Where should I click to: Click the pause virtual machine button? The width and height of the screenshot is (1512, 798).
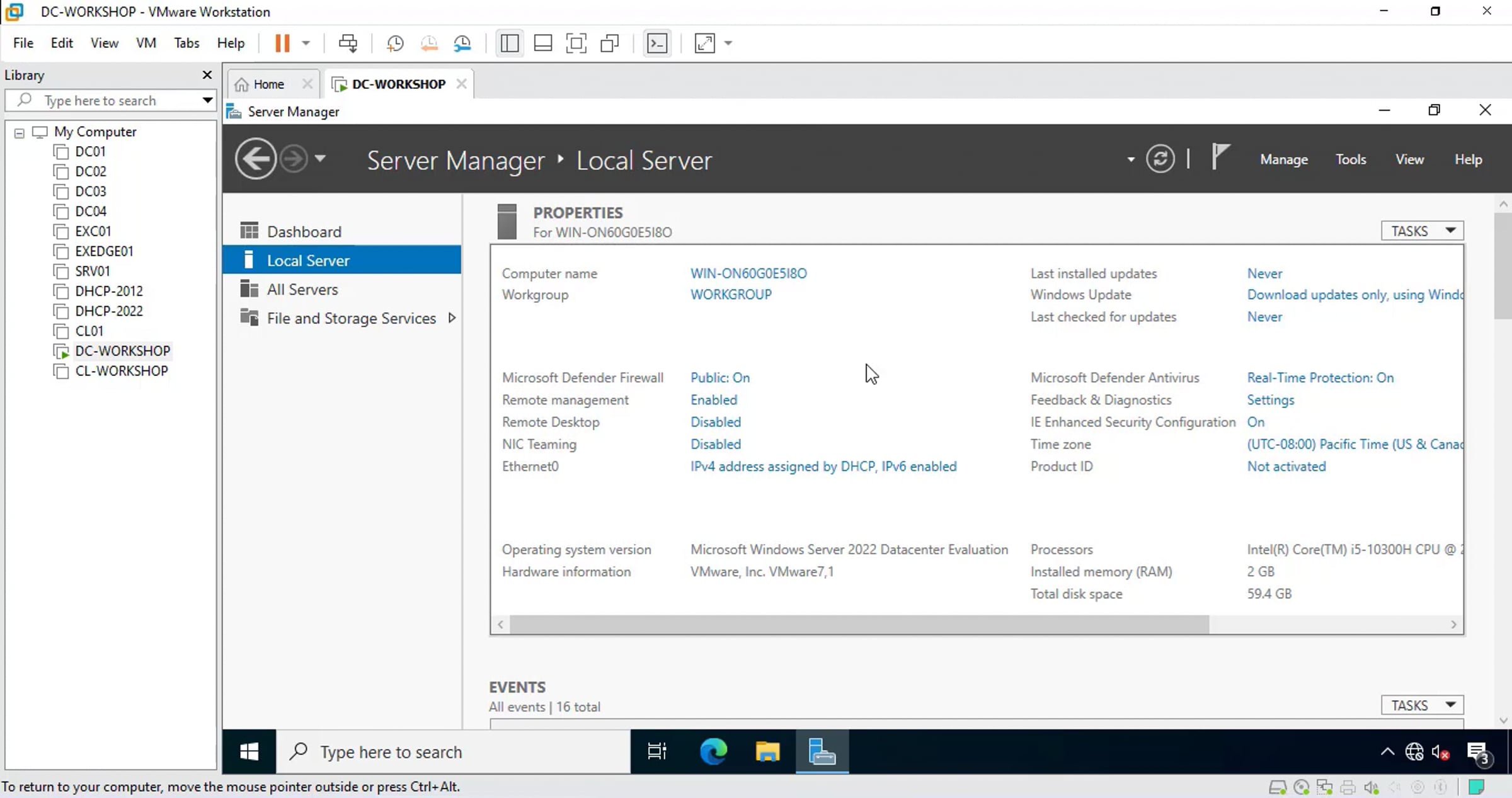[x=282, y=43]
